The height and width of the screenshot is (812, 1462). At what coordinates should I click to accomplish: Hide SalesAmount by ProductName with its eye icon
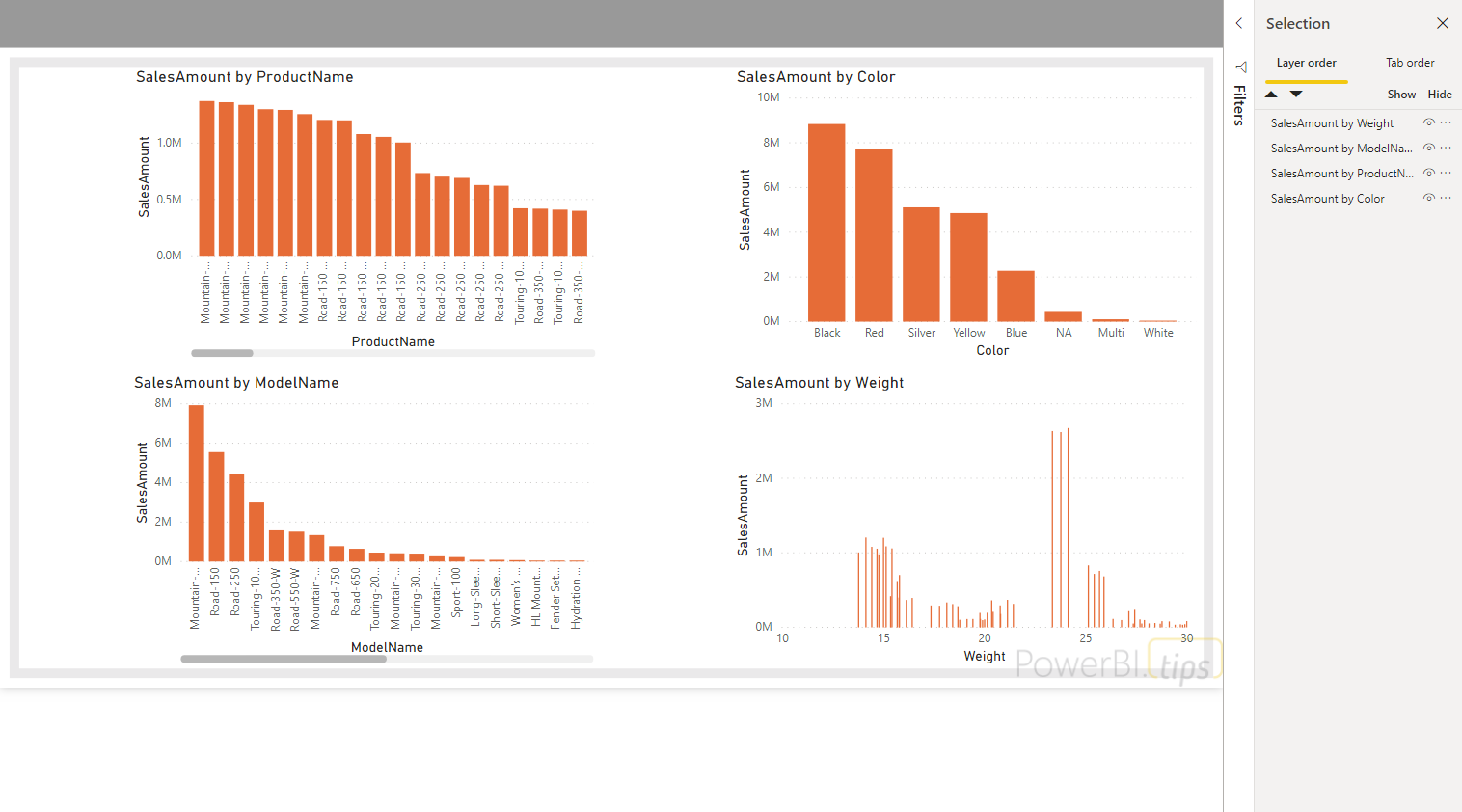(1428, 173)
